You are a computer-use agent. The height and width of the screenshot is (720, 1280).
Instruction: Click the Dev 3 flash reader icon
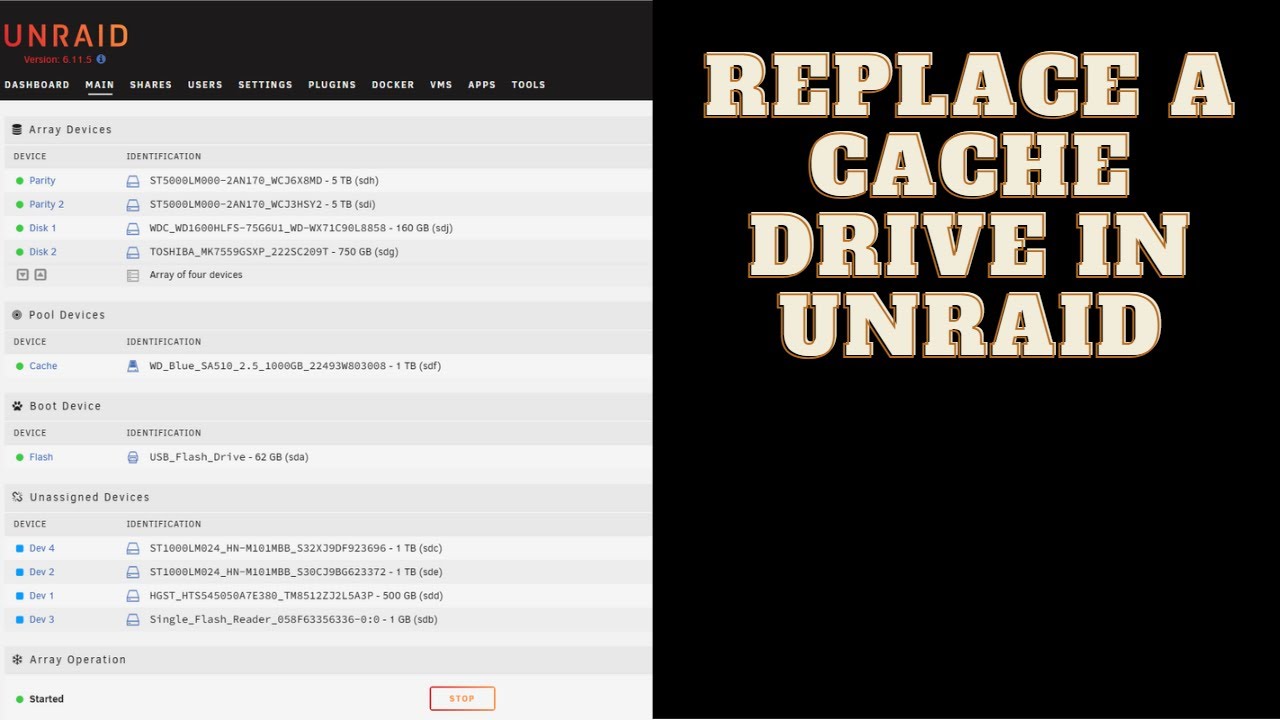tap(133, 620)
